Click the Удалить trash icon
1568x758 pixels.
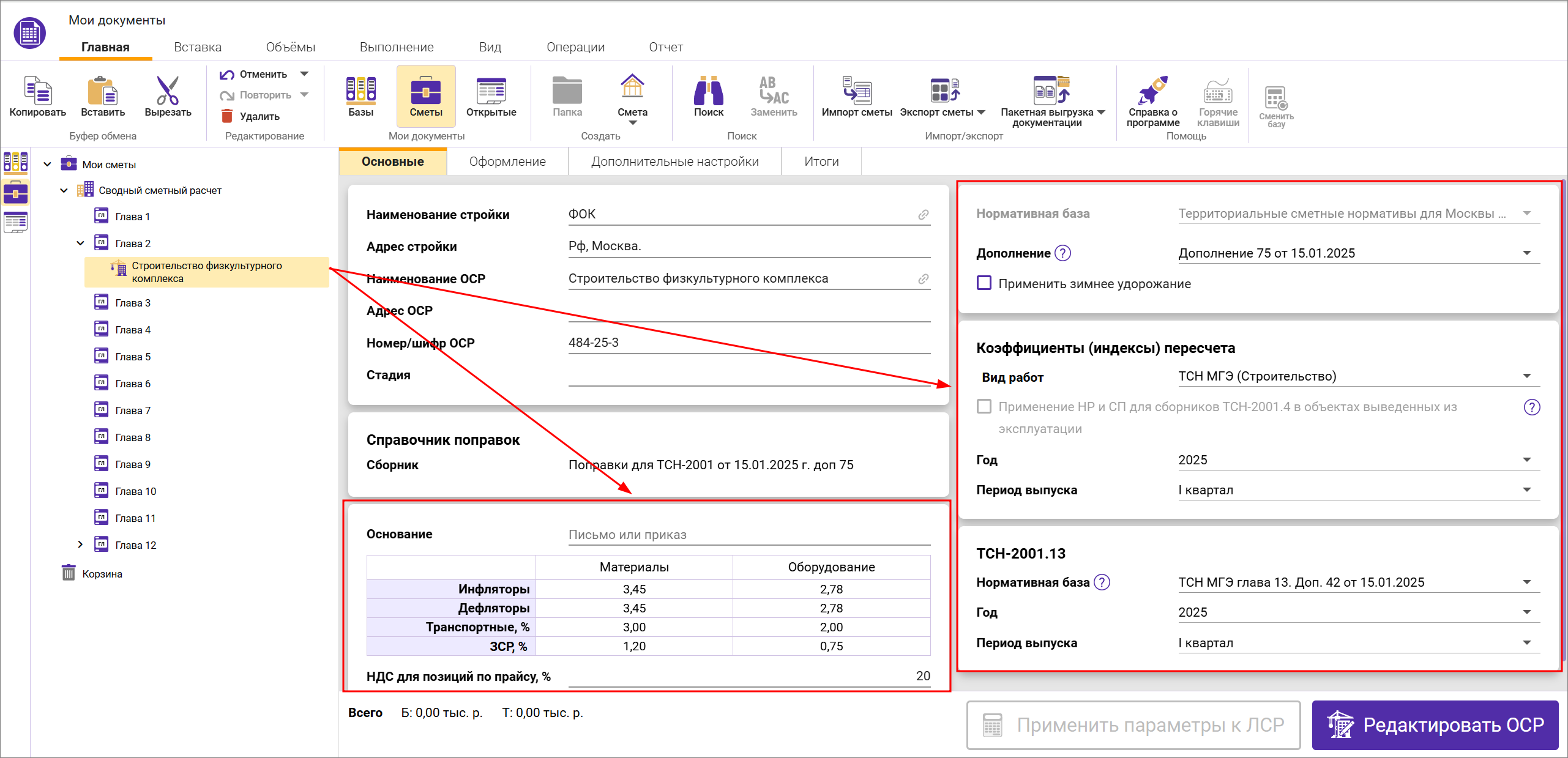(227, 116)
